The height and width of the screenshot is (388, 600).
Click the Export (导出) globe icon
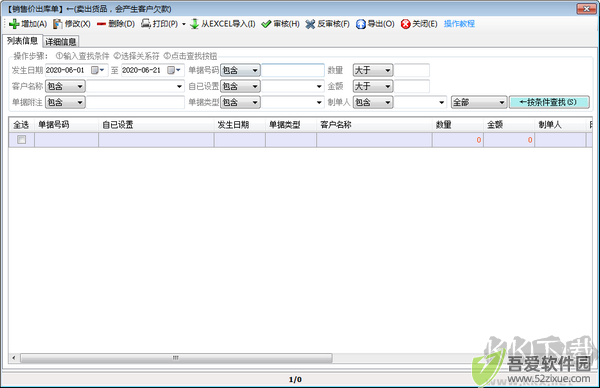point(360,24)
